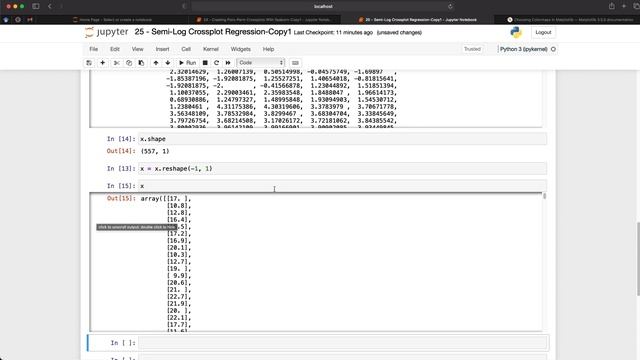Screen dimensions: 640x360
Task: Open the Widgets menu
Action: (x=241, y=49)
